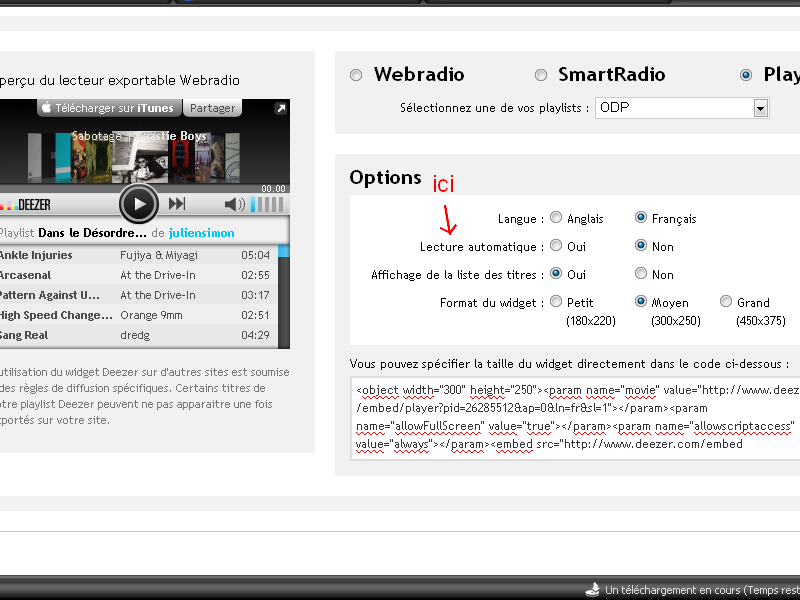Select the track Ankle Injuries
Screen dimensions: 800x600
[36, 255]
